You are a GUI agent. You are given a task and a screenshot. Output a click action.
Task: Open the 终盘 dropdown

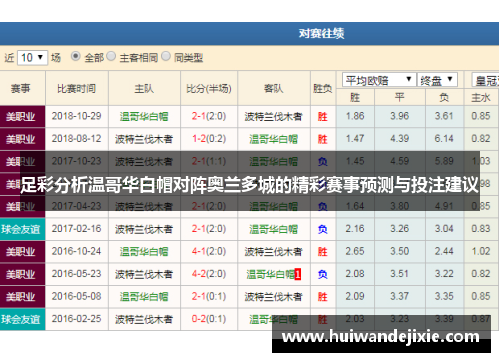pyautogui.click(x=437, y=80)
